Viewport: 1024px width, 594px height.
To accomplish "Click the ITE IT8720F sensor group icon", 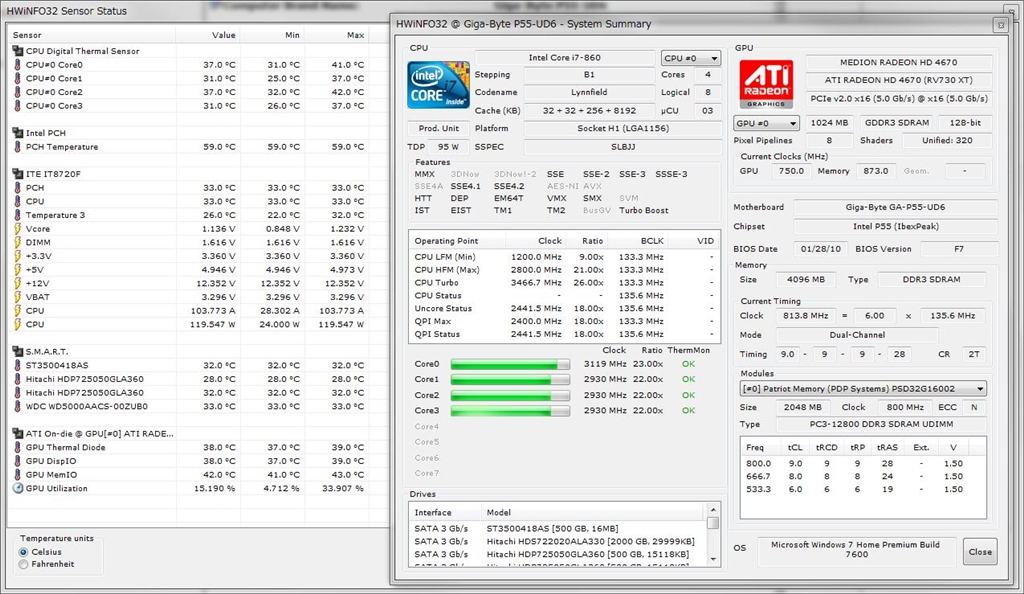I will [x=17, y=174].
